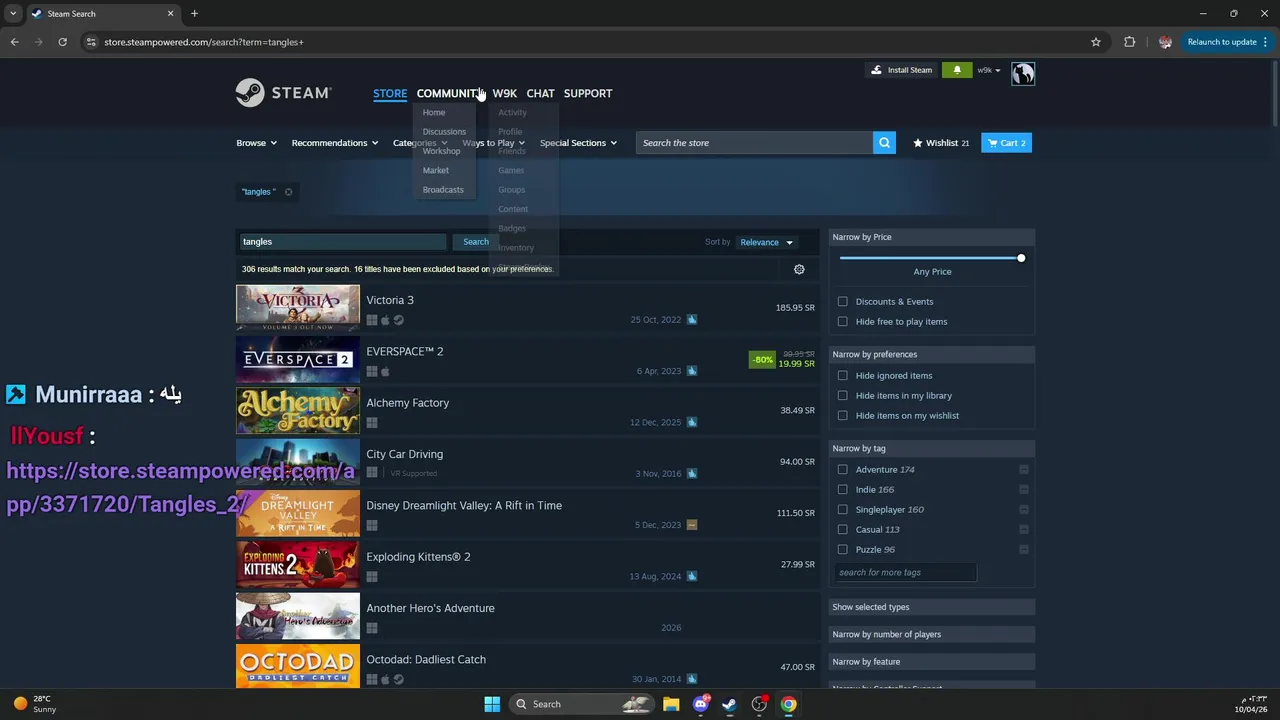Tick the Indie tag checkbox

click(x=843, y=489)
